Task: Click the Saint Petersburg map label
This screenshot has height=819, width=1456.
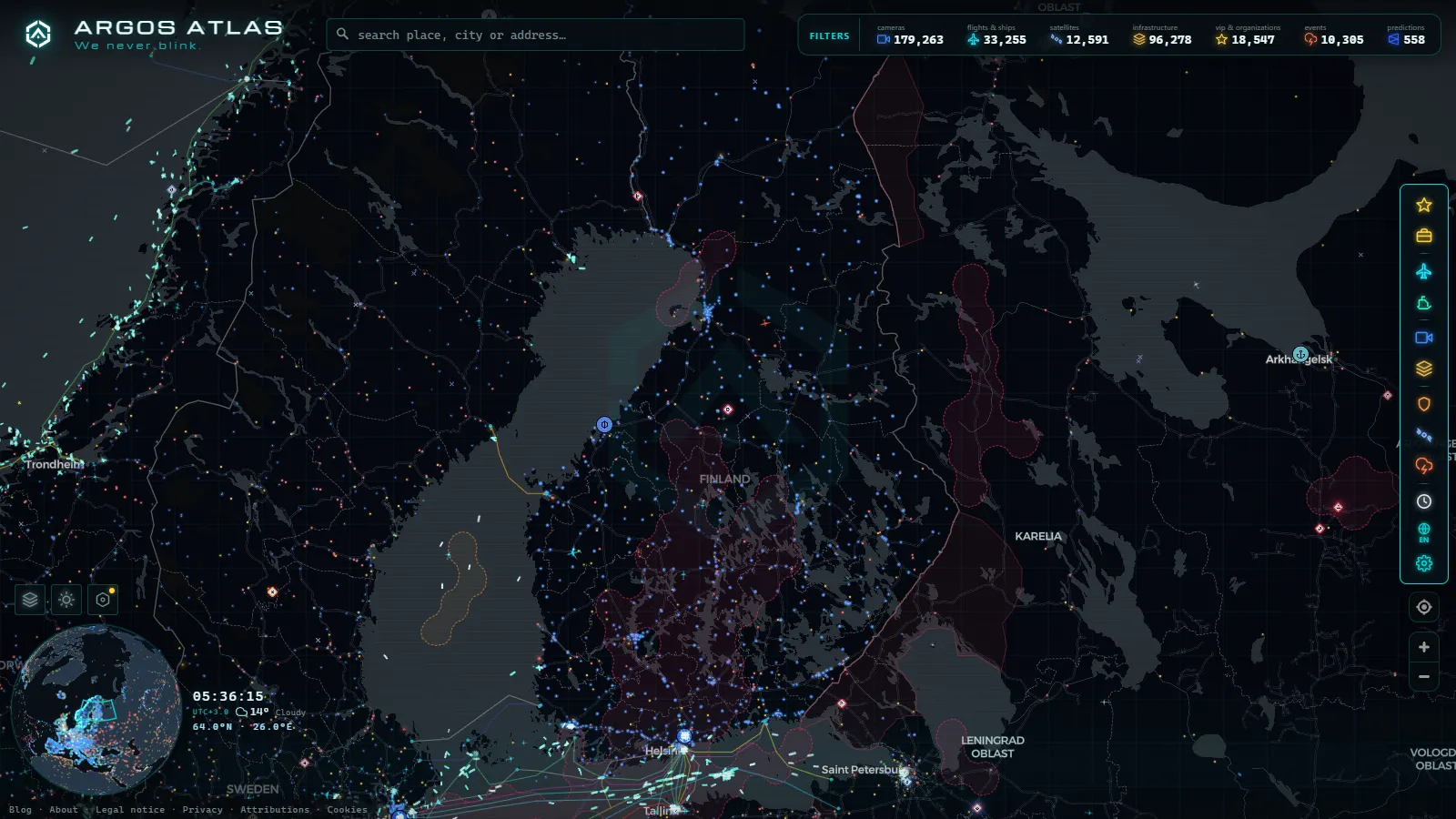Action: [861, 770]
